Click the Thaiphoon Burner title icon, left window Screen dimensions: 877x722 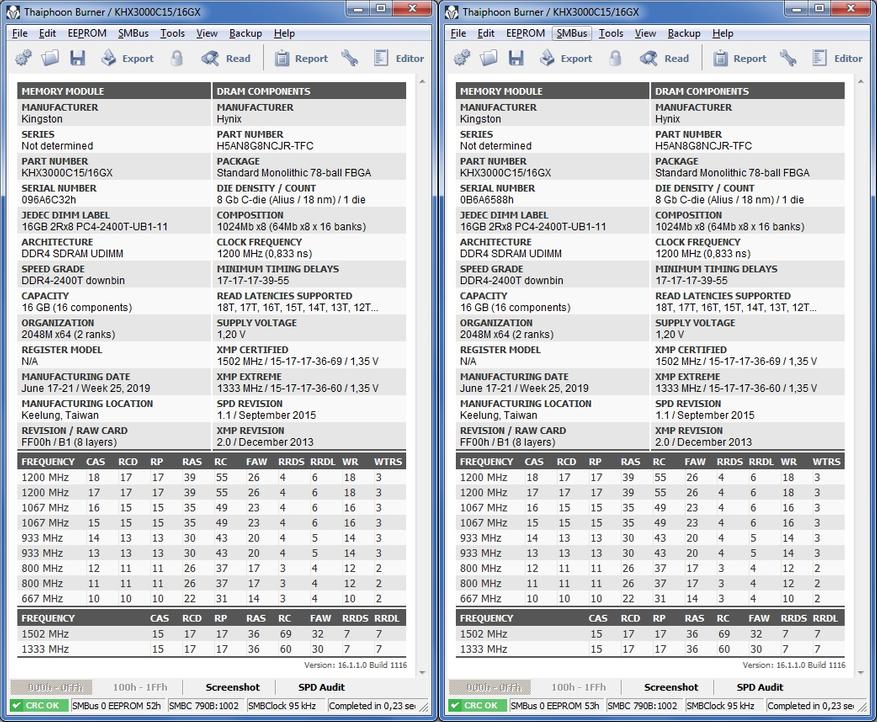pos(13,12)
